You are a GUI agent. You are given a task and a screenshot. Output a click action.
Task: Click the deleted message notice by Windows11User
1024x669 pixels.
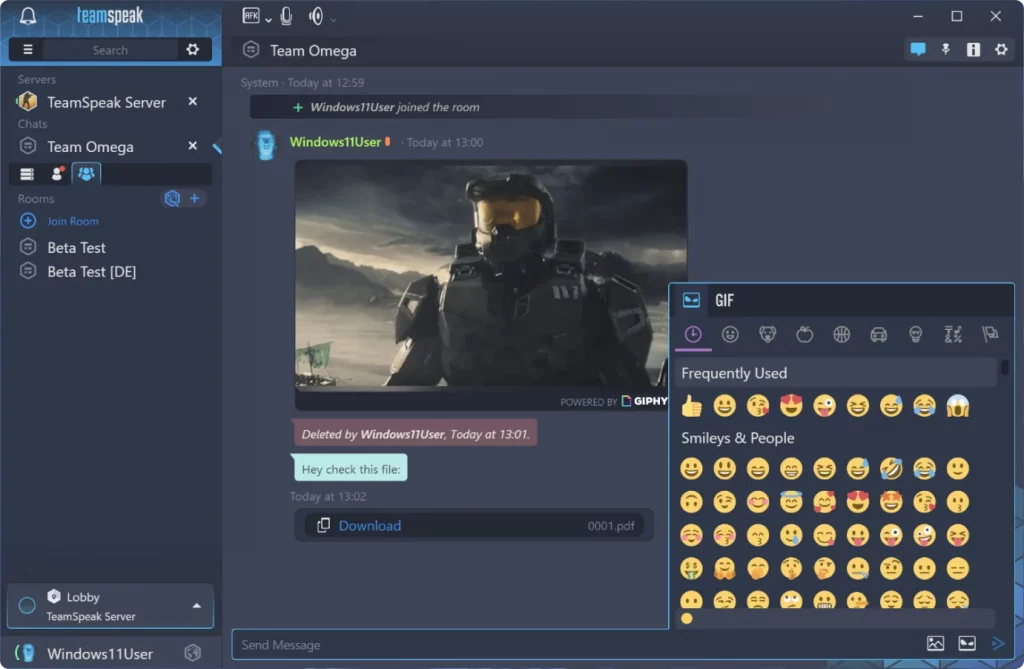[x=415, y=434]
